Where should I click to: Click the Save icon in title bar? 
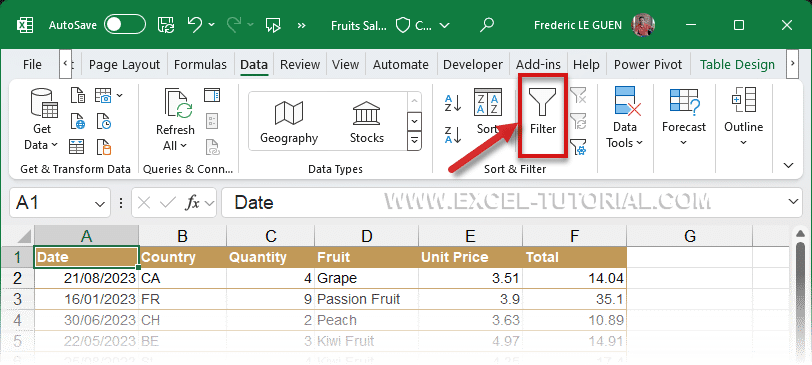tap(166, 24)
